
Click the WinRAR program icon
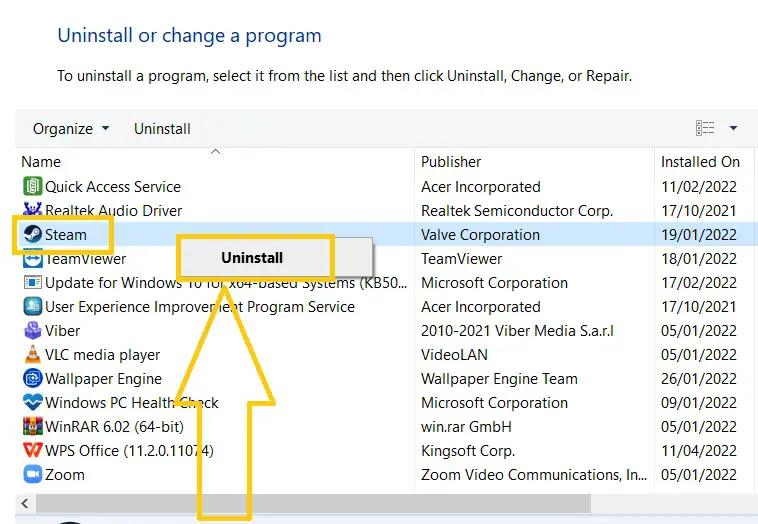[x=32, y=426]
